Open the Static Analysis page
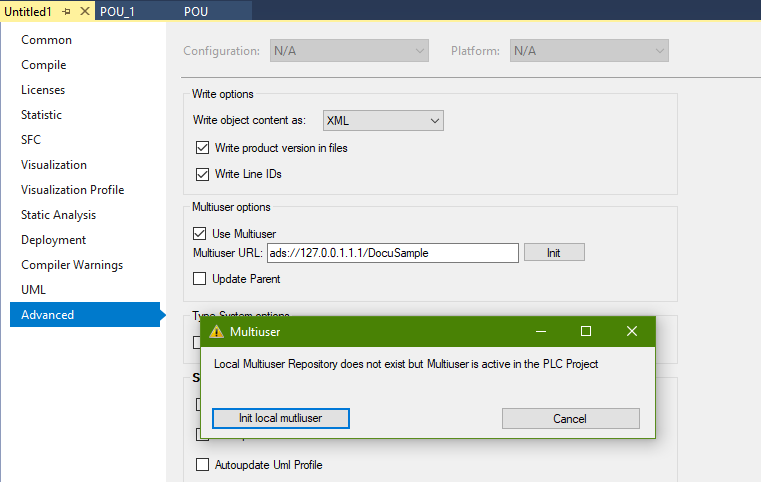761x482 pixels. 58,215
